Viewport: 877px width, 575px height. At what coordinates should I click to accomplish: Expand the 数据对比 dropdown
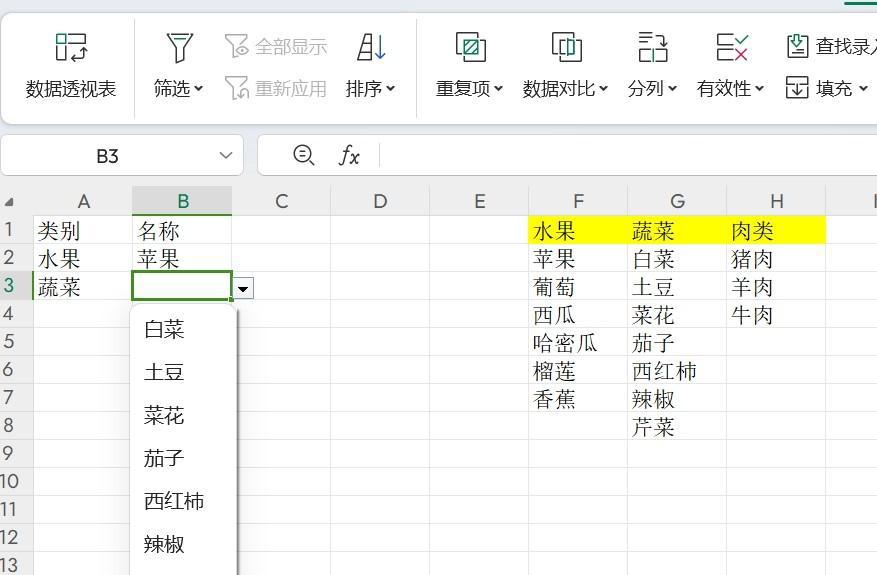point(603,88)
